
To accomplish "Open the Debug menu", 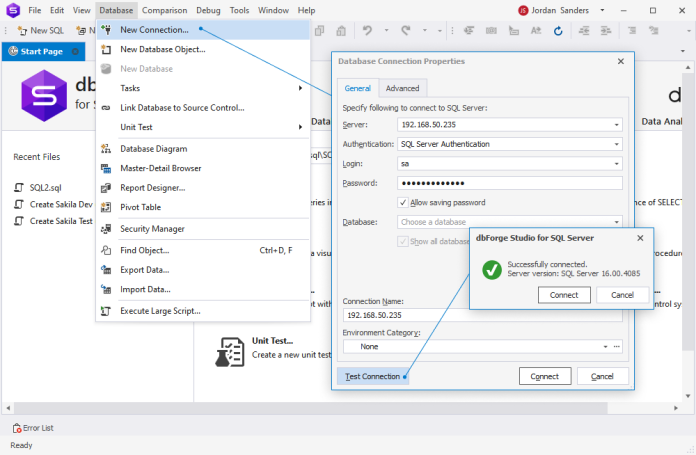I will point(208,10).
